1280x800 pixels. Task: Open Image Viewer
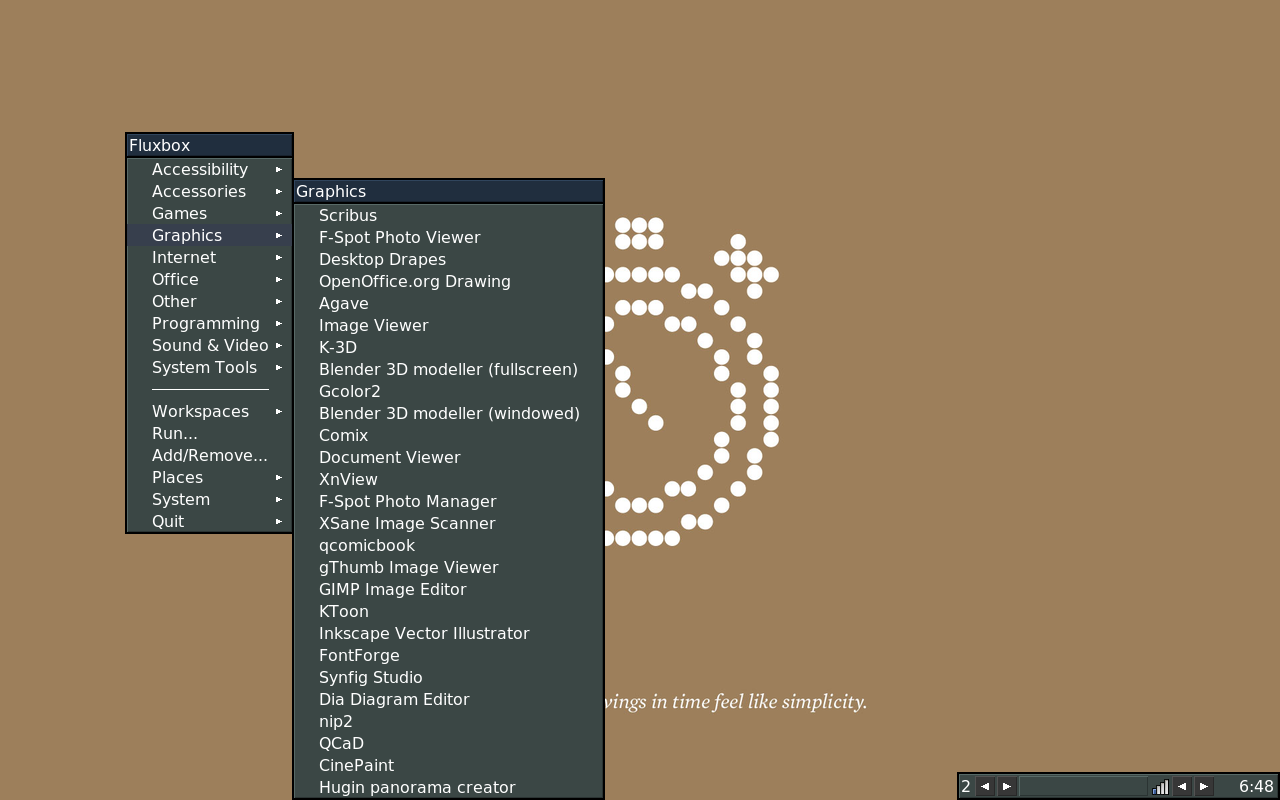tap(448, 325)
